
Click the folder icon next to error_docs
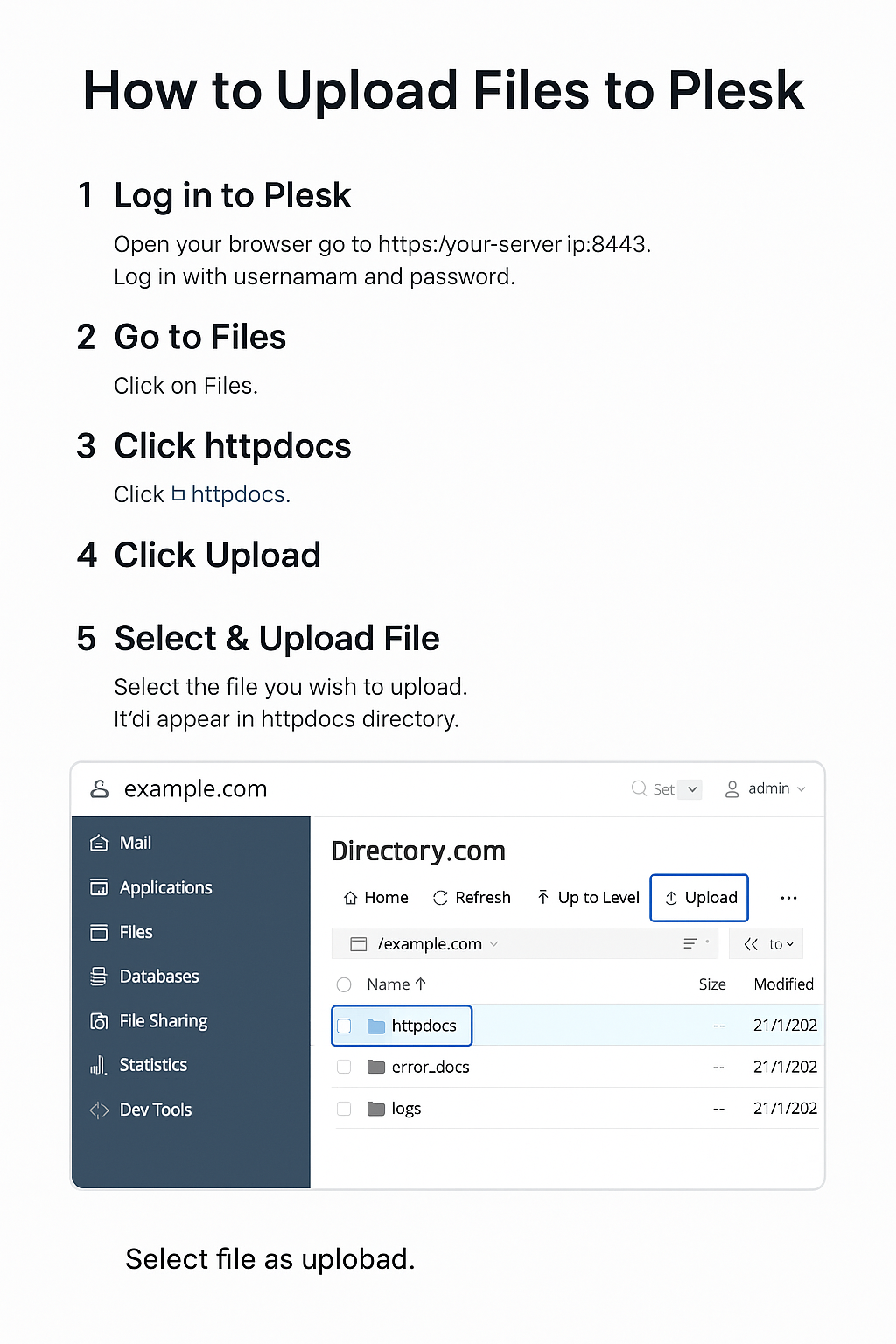pos(376,1067)
